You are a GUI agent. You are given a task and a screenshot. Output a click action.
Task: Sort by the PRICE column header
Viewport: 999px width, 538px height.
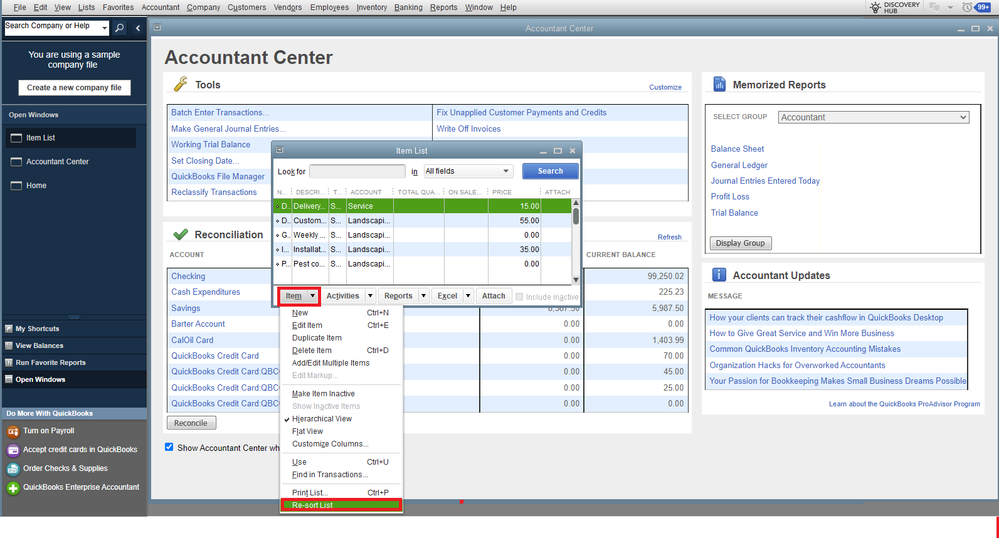point(502,192)
